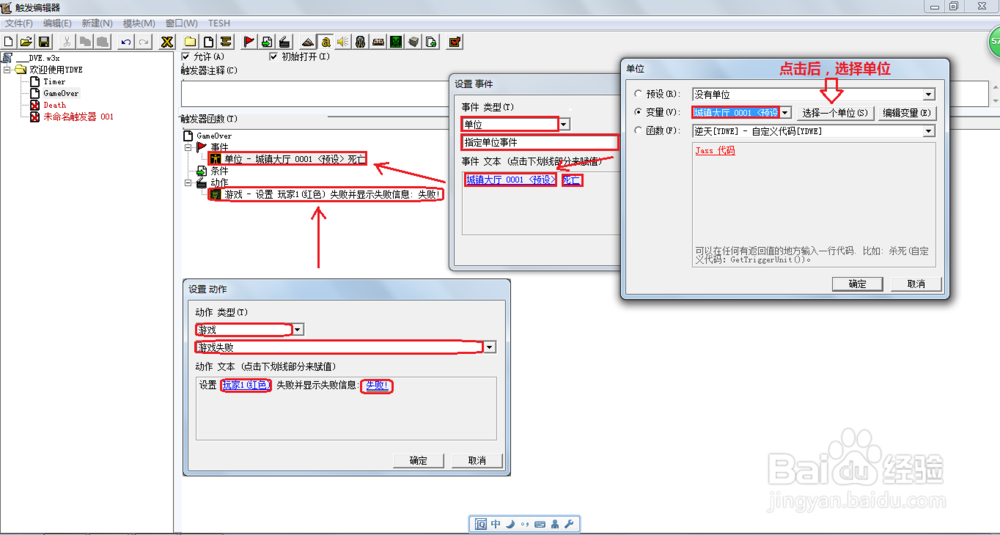Open the 编辑(E) menu
The height and width of the screenshot is (535, 1000).
[57, 23]
